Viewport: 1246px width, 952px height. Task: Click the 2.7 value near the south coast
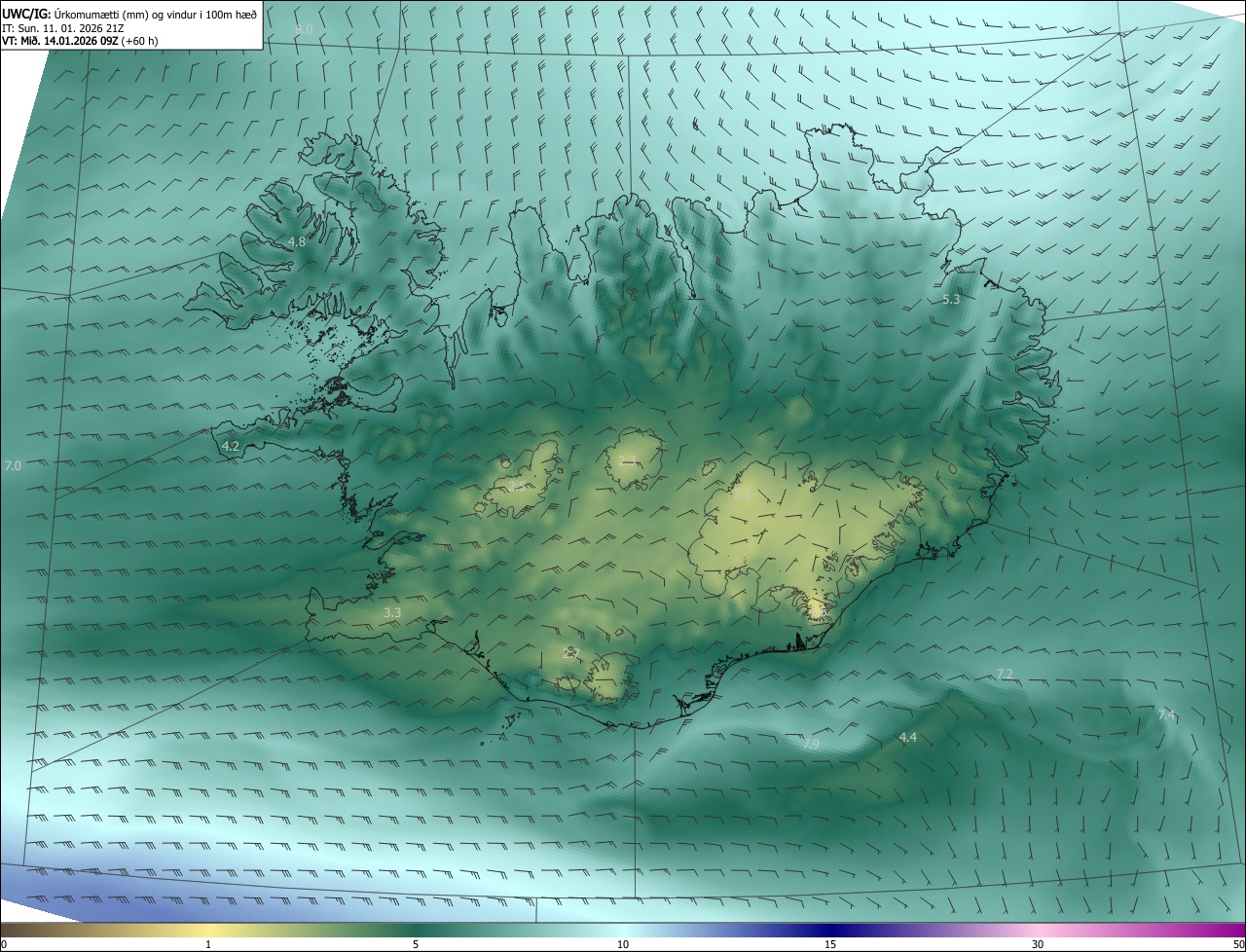pyautogui.click(x=571, y=653)
